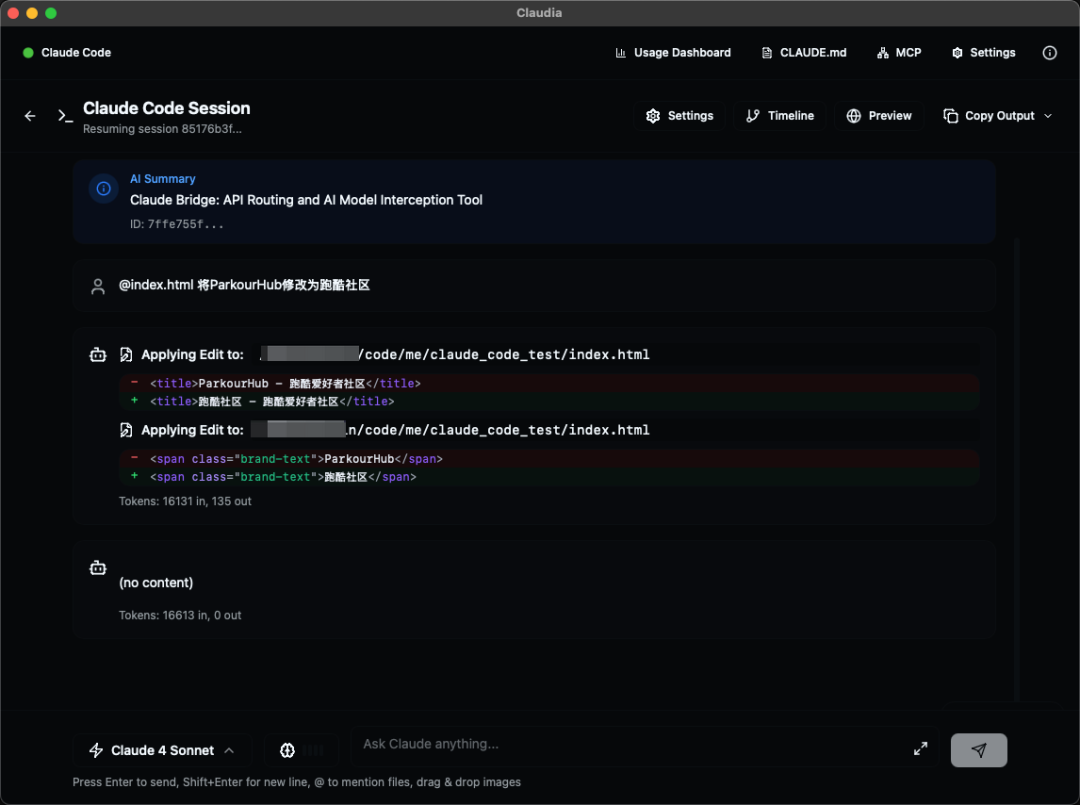Click the lightning icon on model selector
The height and width of the screenshot is (805, 1080).
(x=96, y=750)
